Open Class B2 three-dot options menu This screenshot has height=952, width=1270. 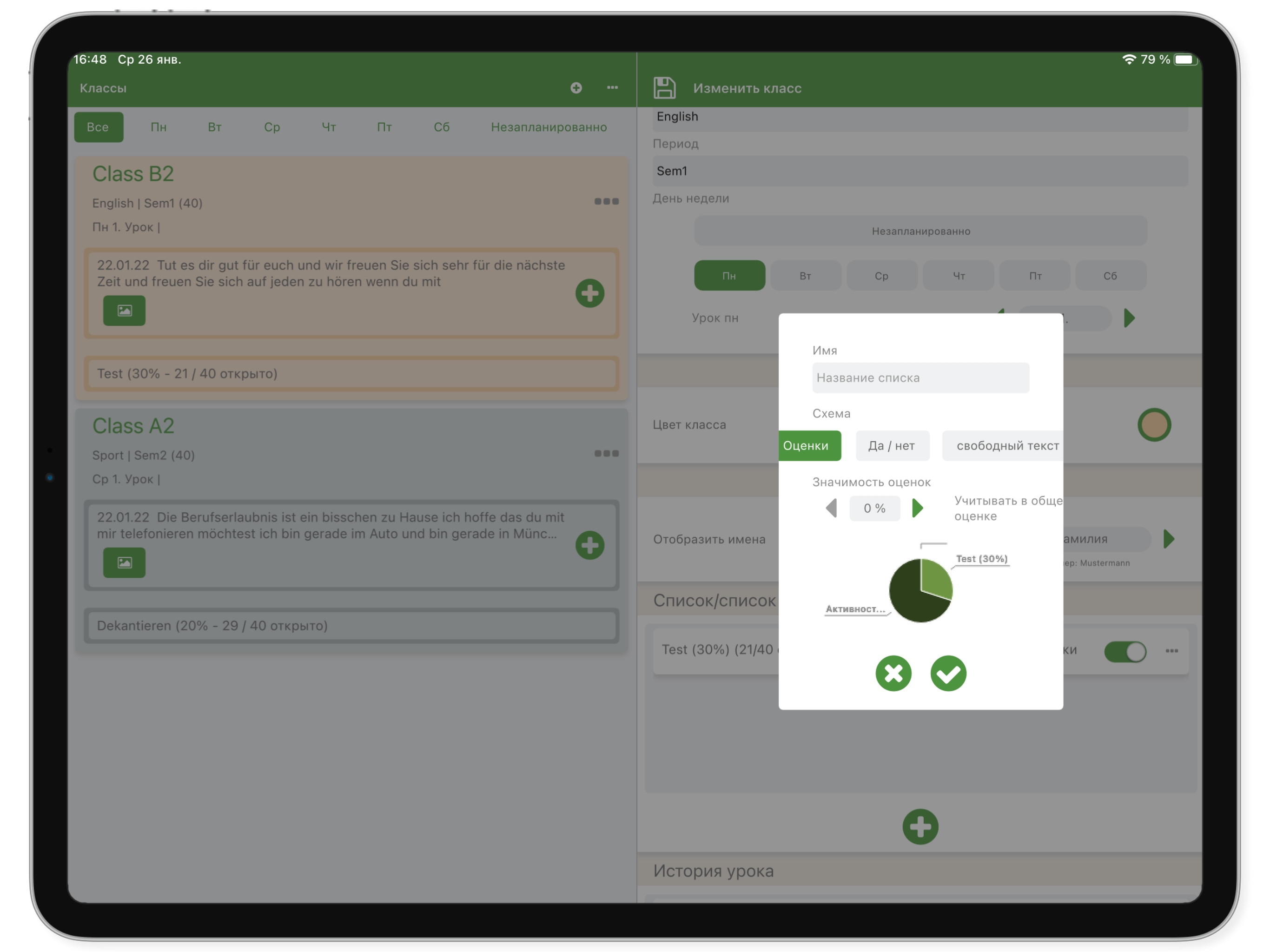pyautogui.click(x=606, y=202)
